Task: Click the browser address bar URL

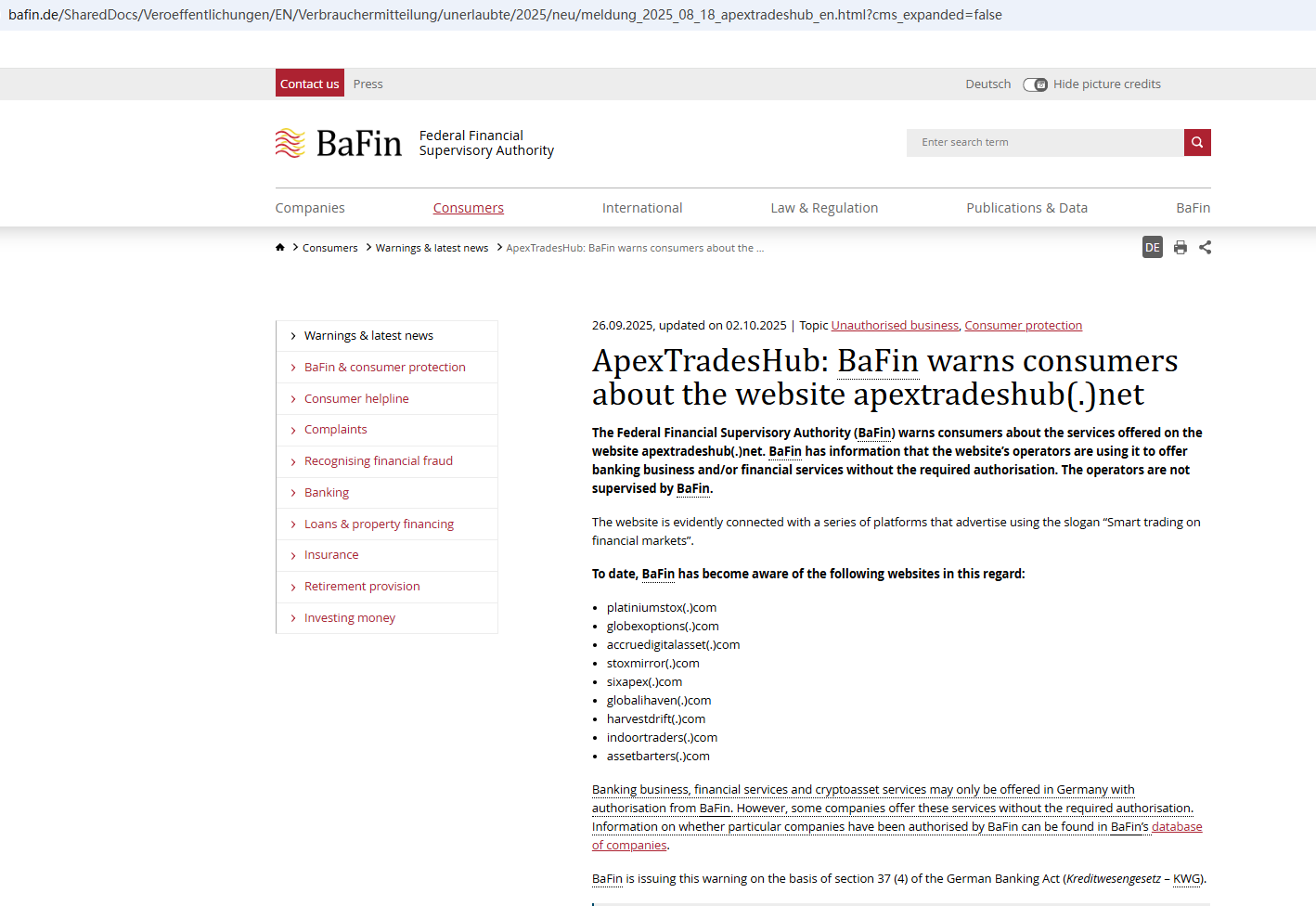Action: pos(506,15)
